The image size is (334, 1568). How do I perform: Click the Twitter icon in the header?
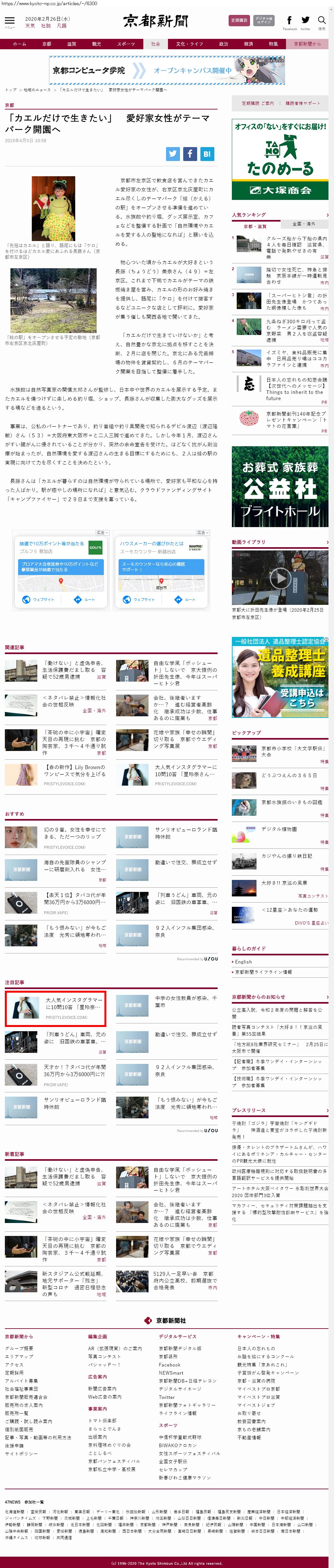(x=305, y=20)
